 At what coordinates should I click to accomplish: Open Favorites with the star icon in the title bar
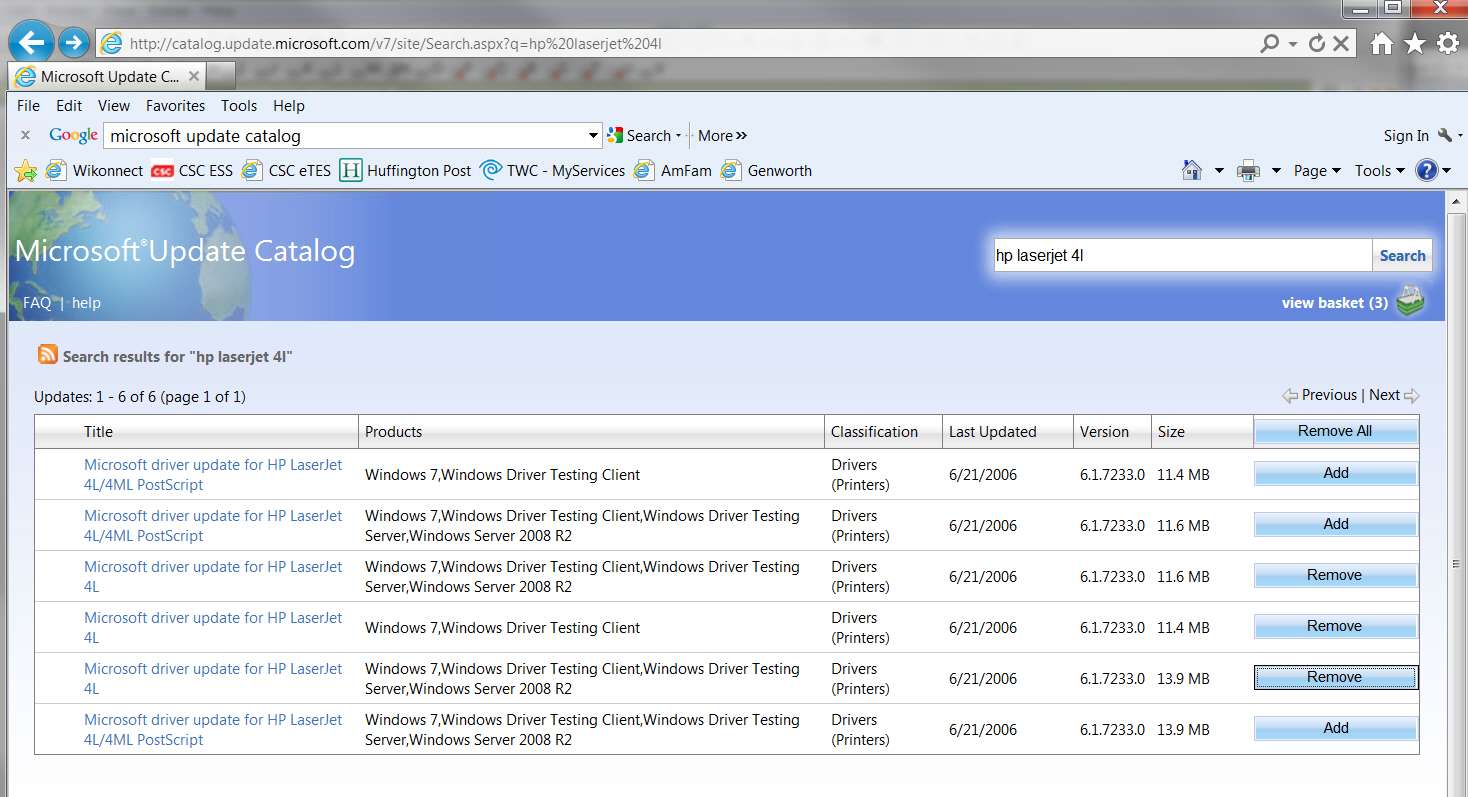[1415, 43]
